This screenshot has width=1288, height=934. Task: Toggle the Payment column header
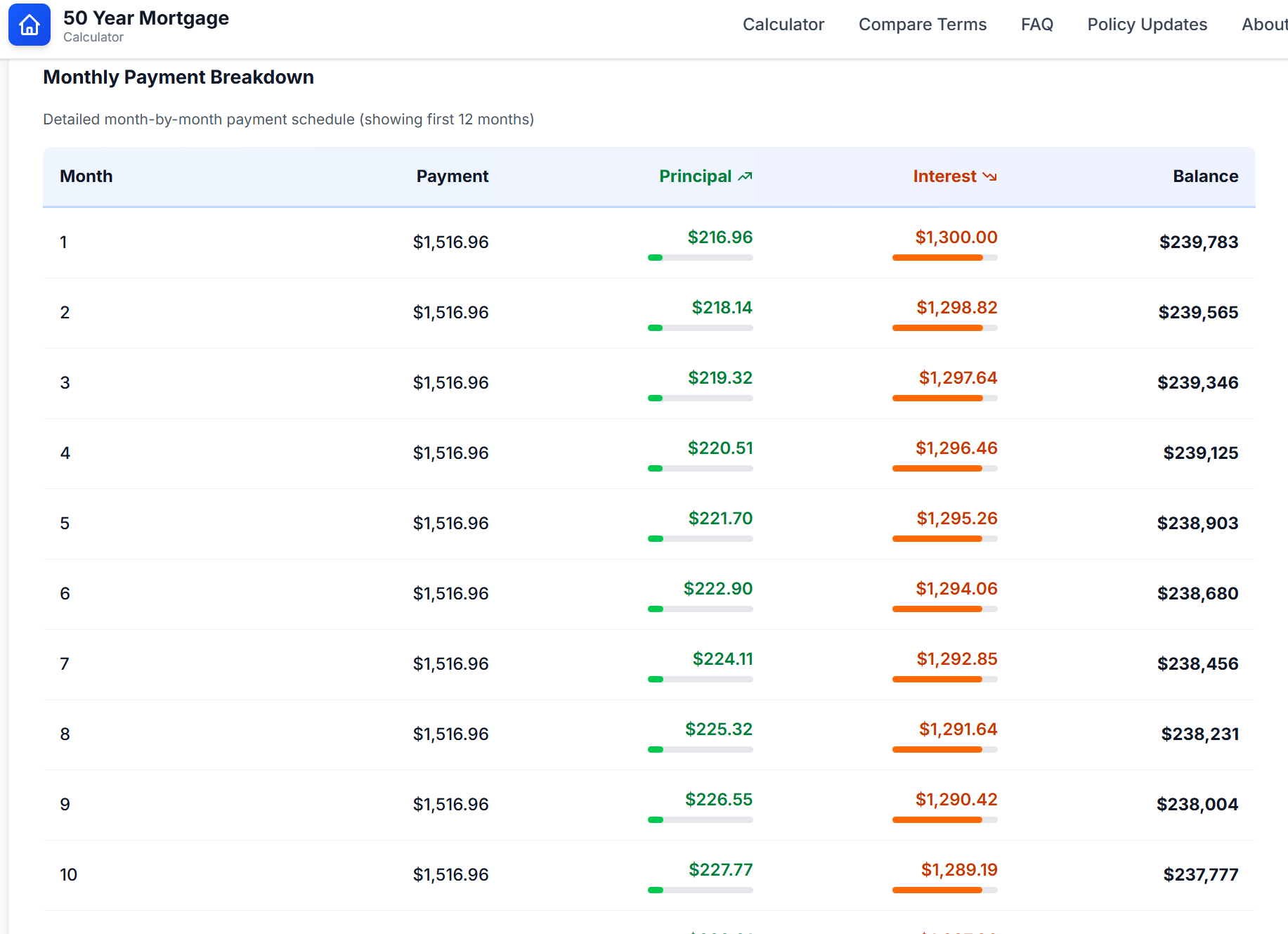pos(452,176)
